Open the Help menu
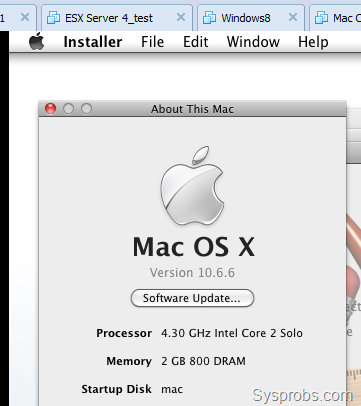This screenshot has width=361, height=406. click(x=313, y=42)
